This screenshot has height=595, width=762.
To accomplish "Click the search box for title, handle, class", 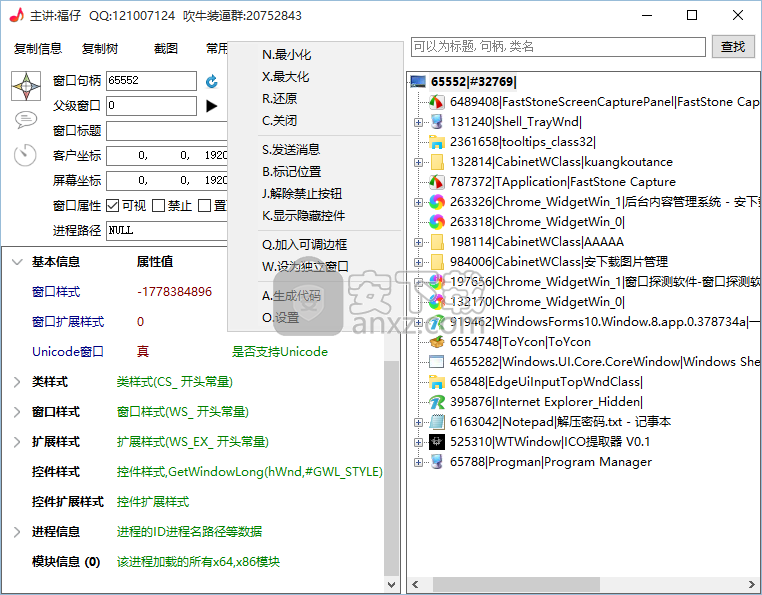I will point(558,47).
